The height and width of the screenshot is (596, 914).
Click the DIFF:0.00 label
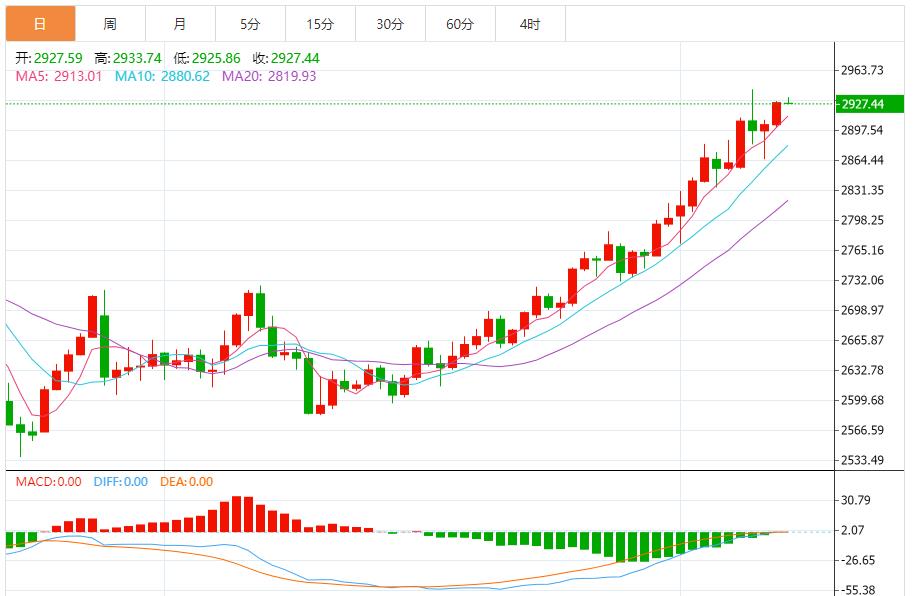pos(120,482)
